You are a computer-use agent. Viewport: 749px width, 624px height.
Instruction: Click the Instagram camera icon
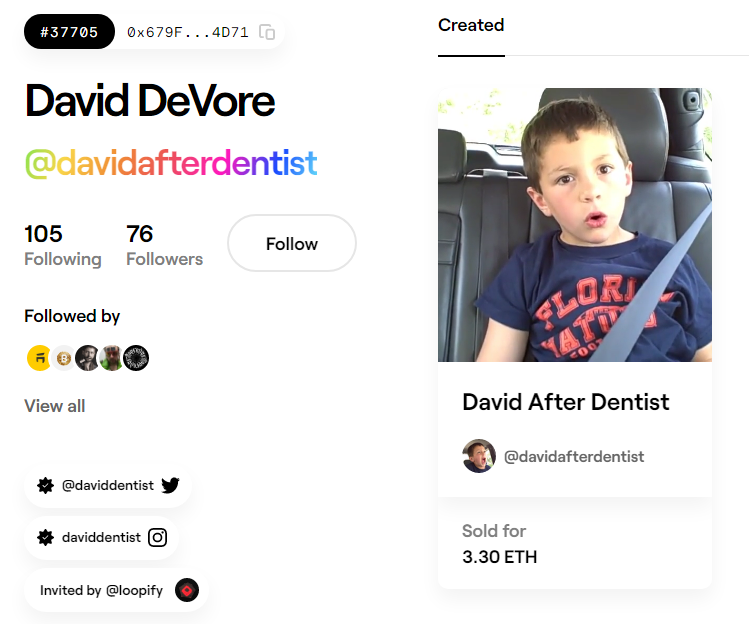coord(158,538)
